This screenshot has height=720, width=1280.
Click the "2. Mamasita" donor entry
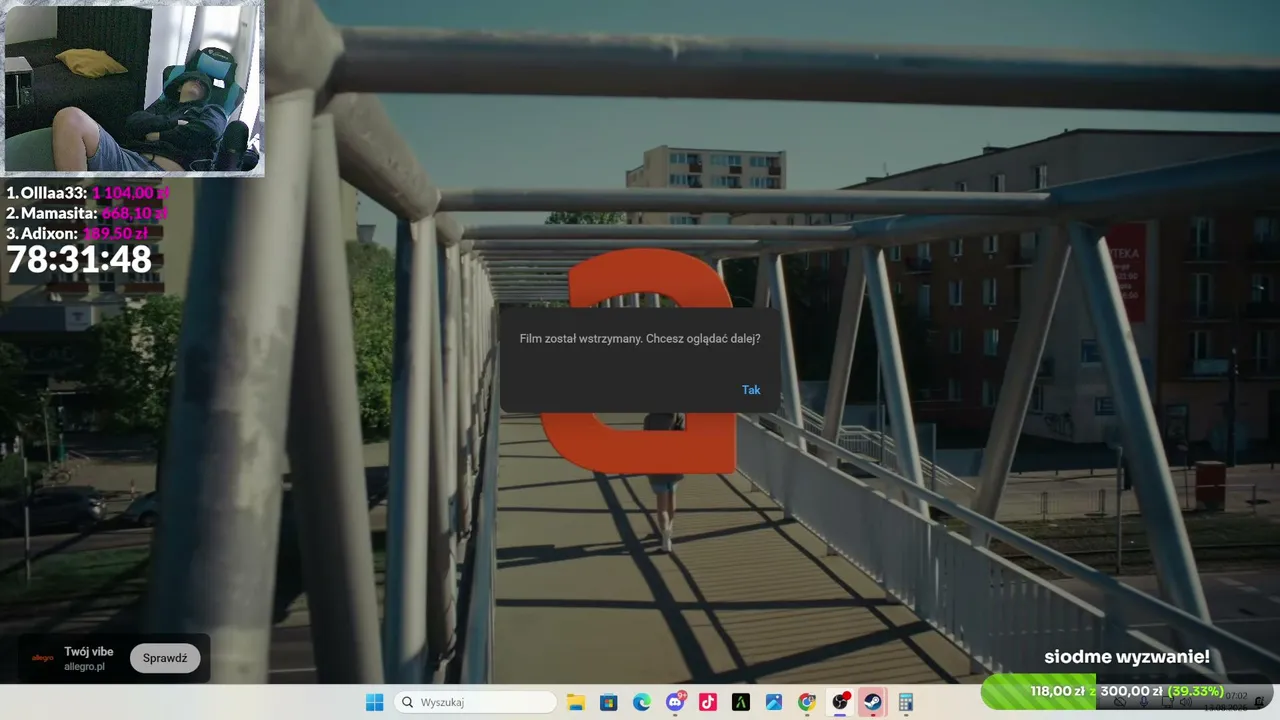87,213
